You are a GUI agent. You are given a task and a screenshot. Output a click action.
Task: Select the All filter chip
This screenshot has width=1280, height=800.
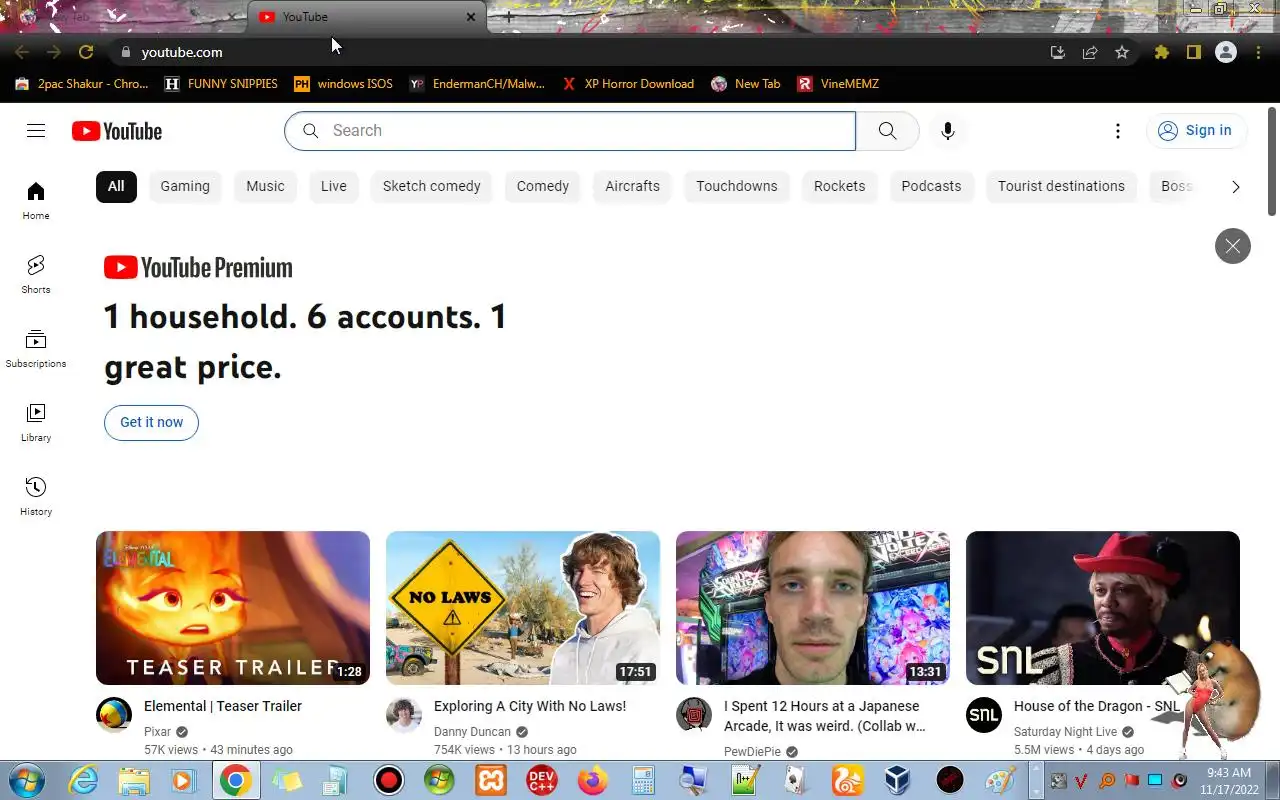tap(116, 186)
